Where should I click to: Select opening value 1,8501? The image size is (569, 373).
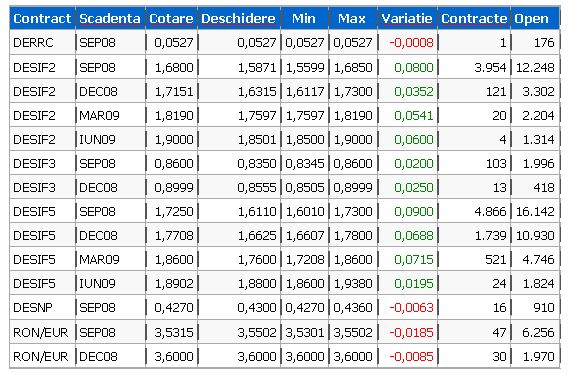pos(257,139)
